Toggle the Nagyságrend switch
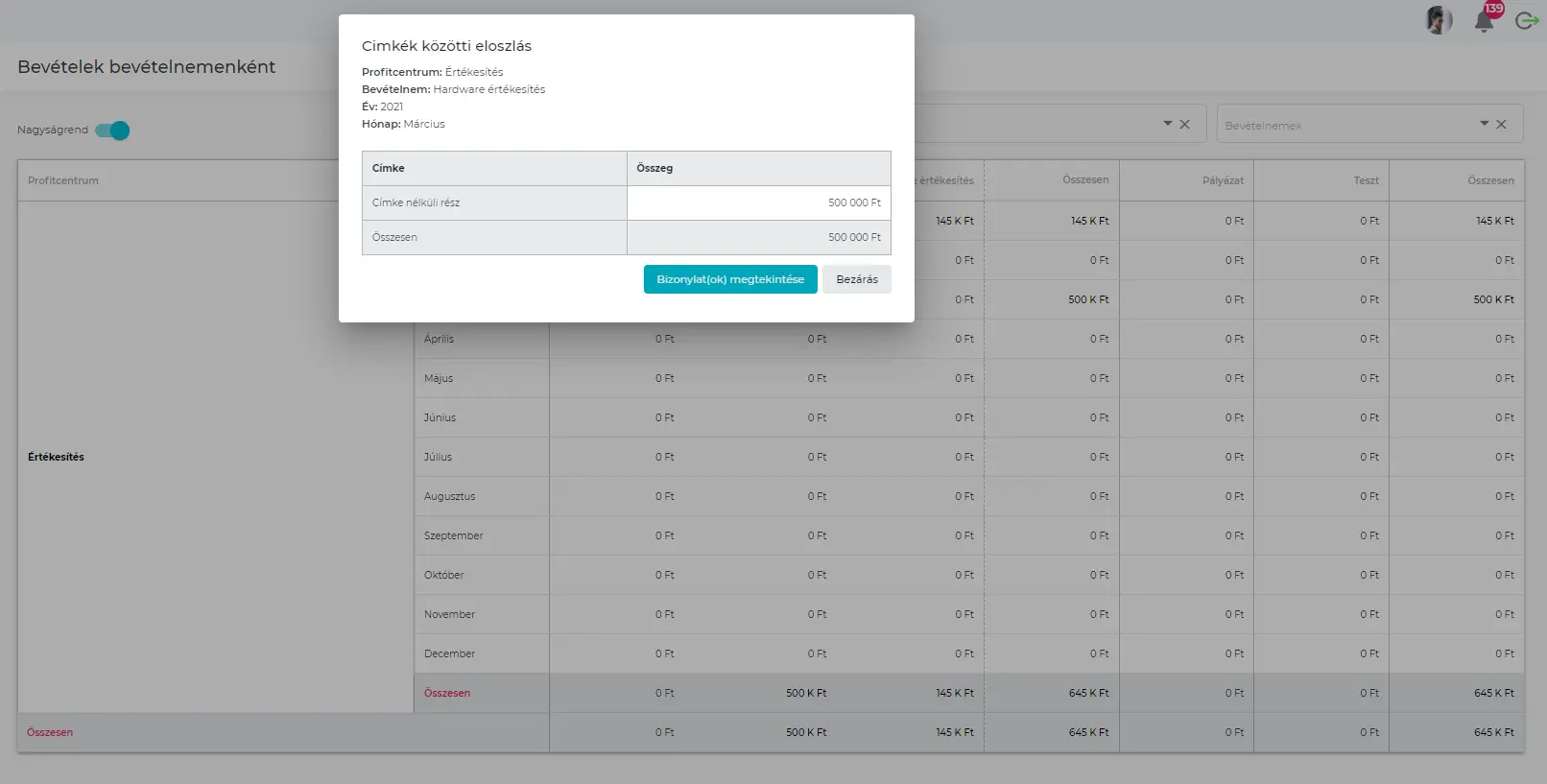The image size is (1547, 784). [x=112, y=131]
